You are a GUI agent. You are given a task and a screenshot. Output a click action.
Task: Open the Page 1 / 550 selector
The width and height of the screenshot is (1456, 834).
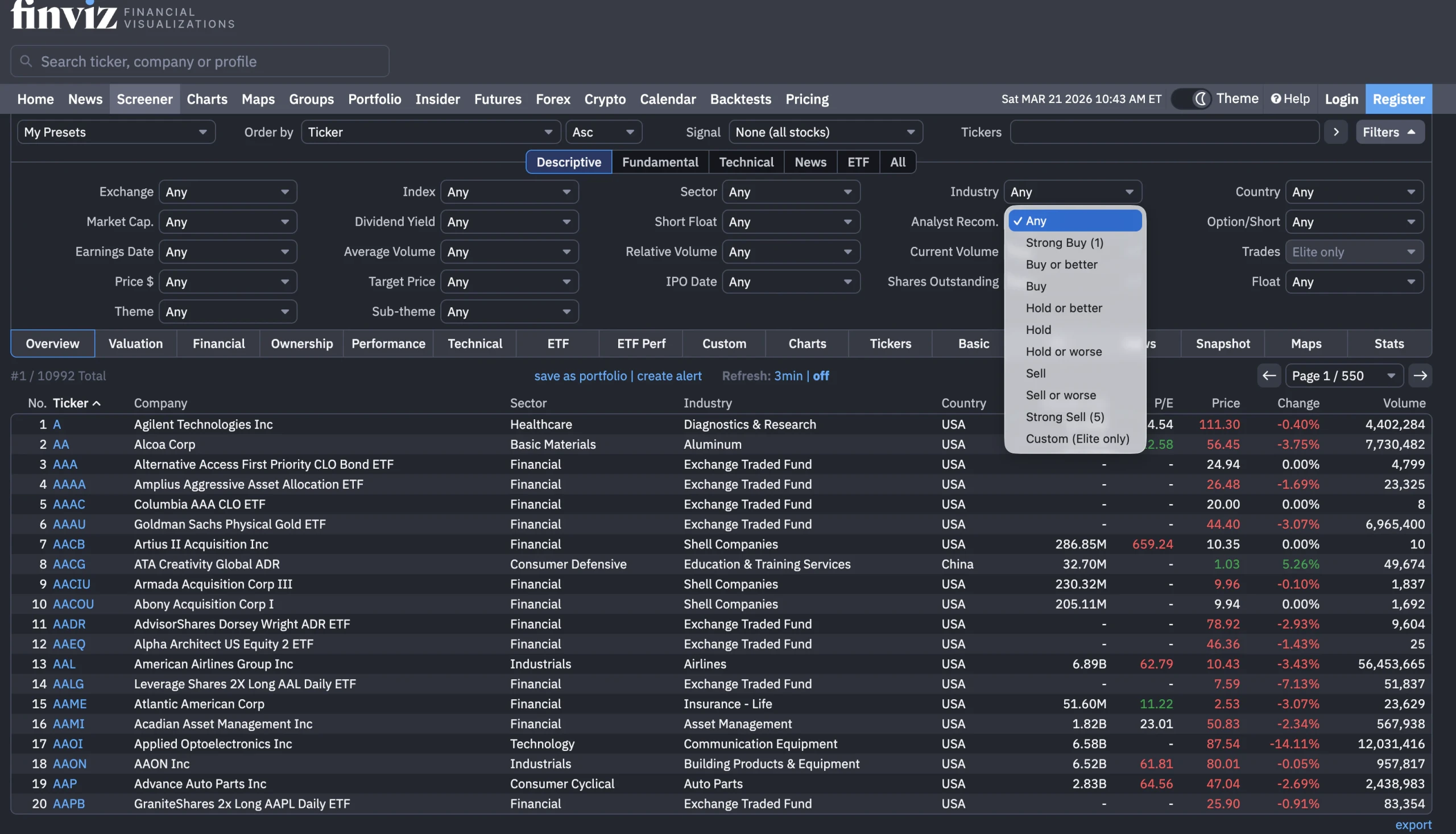pos(1343,376)
